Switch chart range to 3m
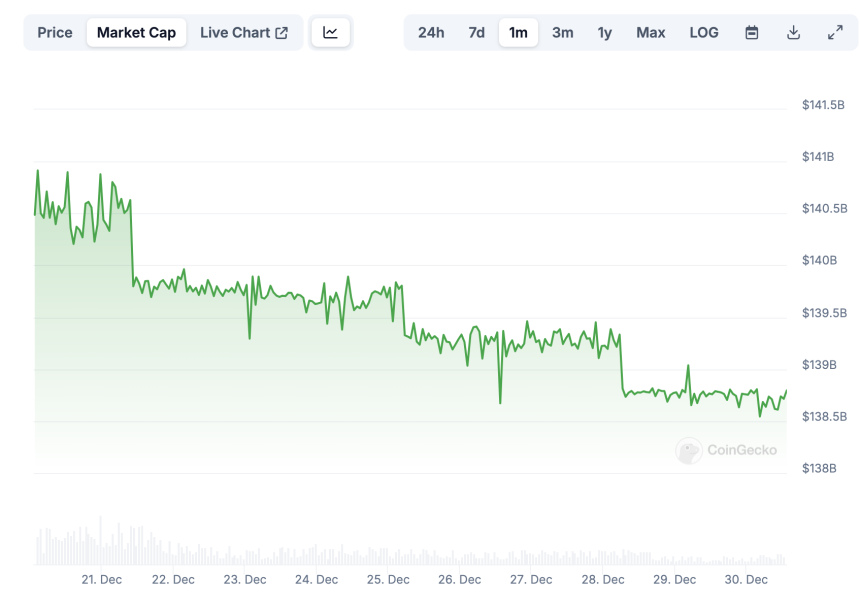The width and height of the screenshot is (860, 605). click(x=563, y=33)
